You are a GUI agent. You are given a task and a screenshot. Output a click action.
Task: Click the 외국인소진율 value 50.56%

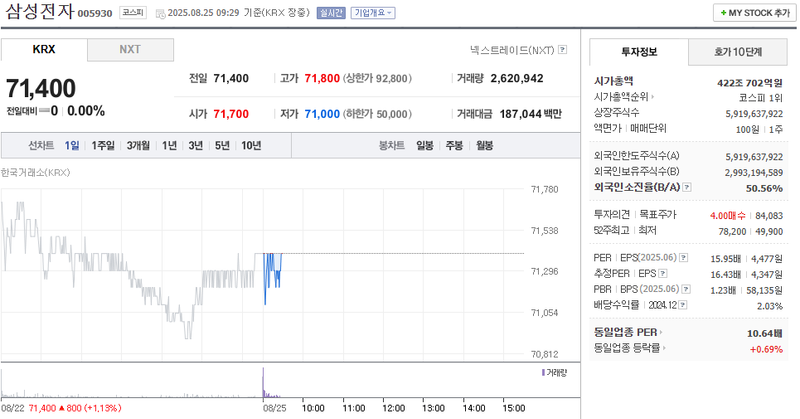pos(764,188)
